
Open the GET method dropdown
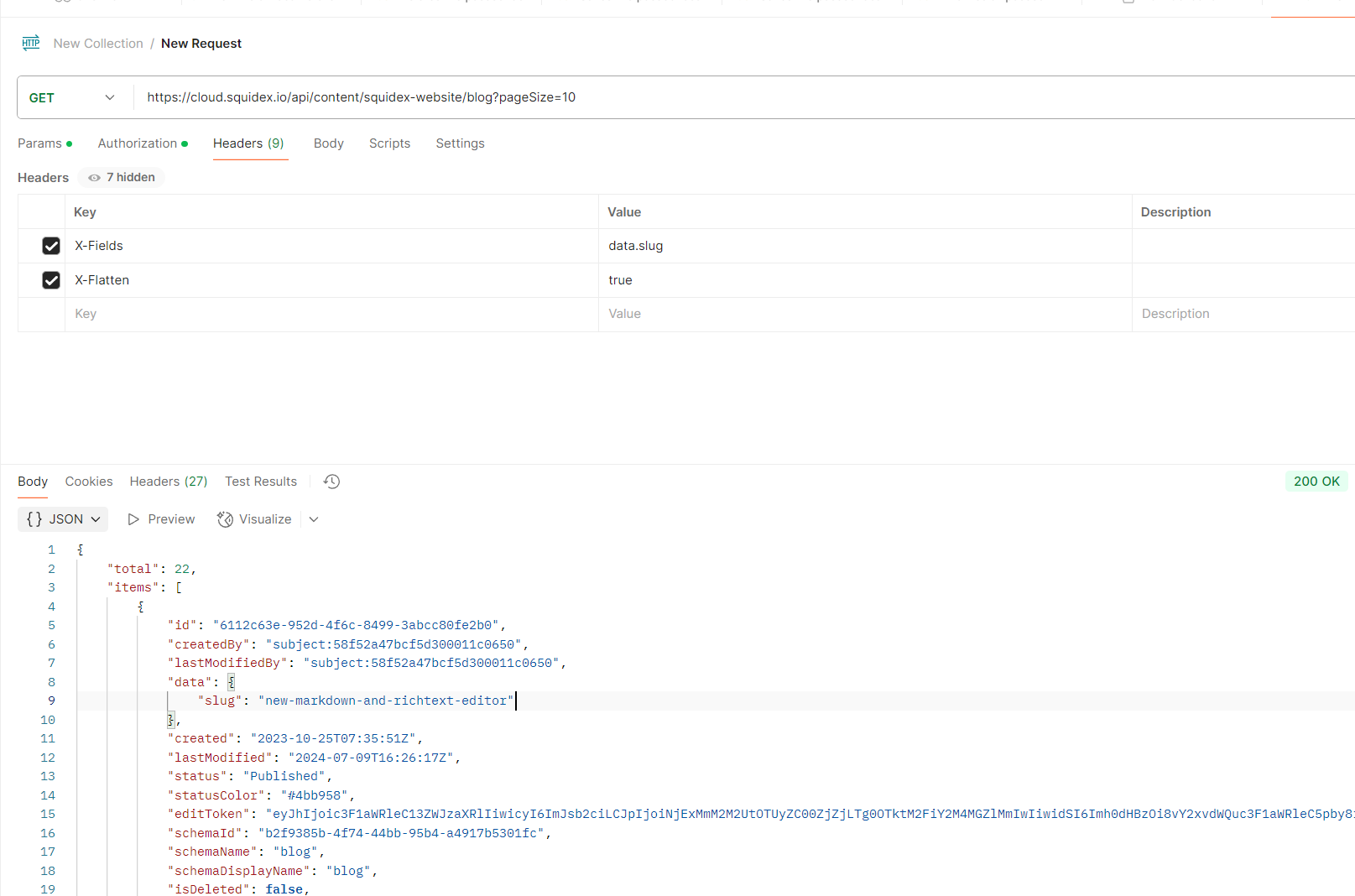point(74,97)
